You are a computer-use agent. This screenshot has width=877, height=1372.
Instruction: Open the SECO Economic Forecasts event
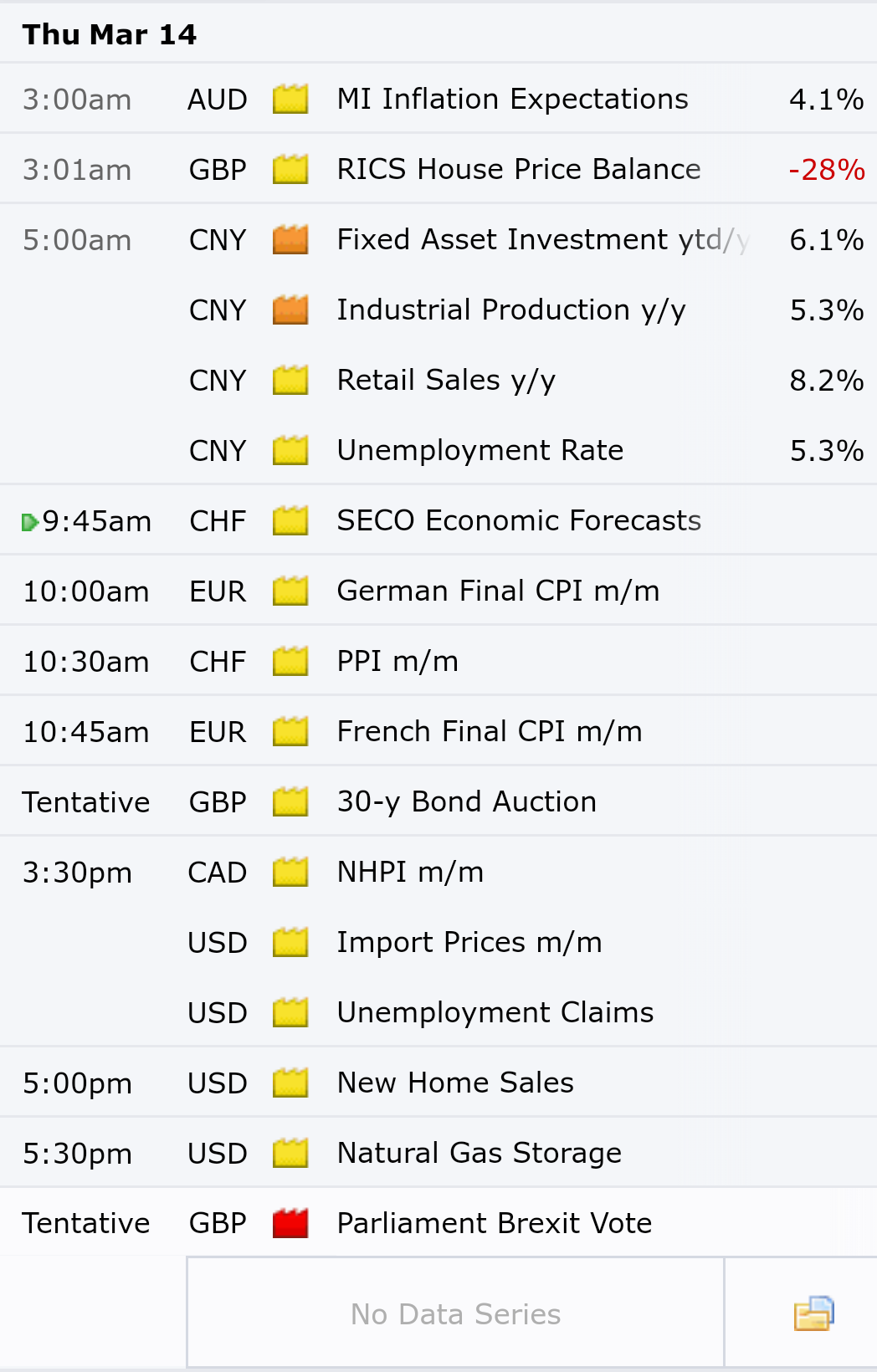tap(519, 520)
